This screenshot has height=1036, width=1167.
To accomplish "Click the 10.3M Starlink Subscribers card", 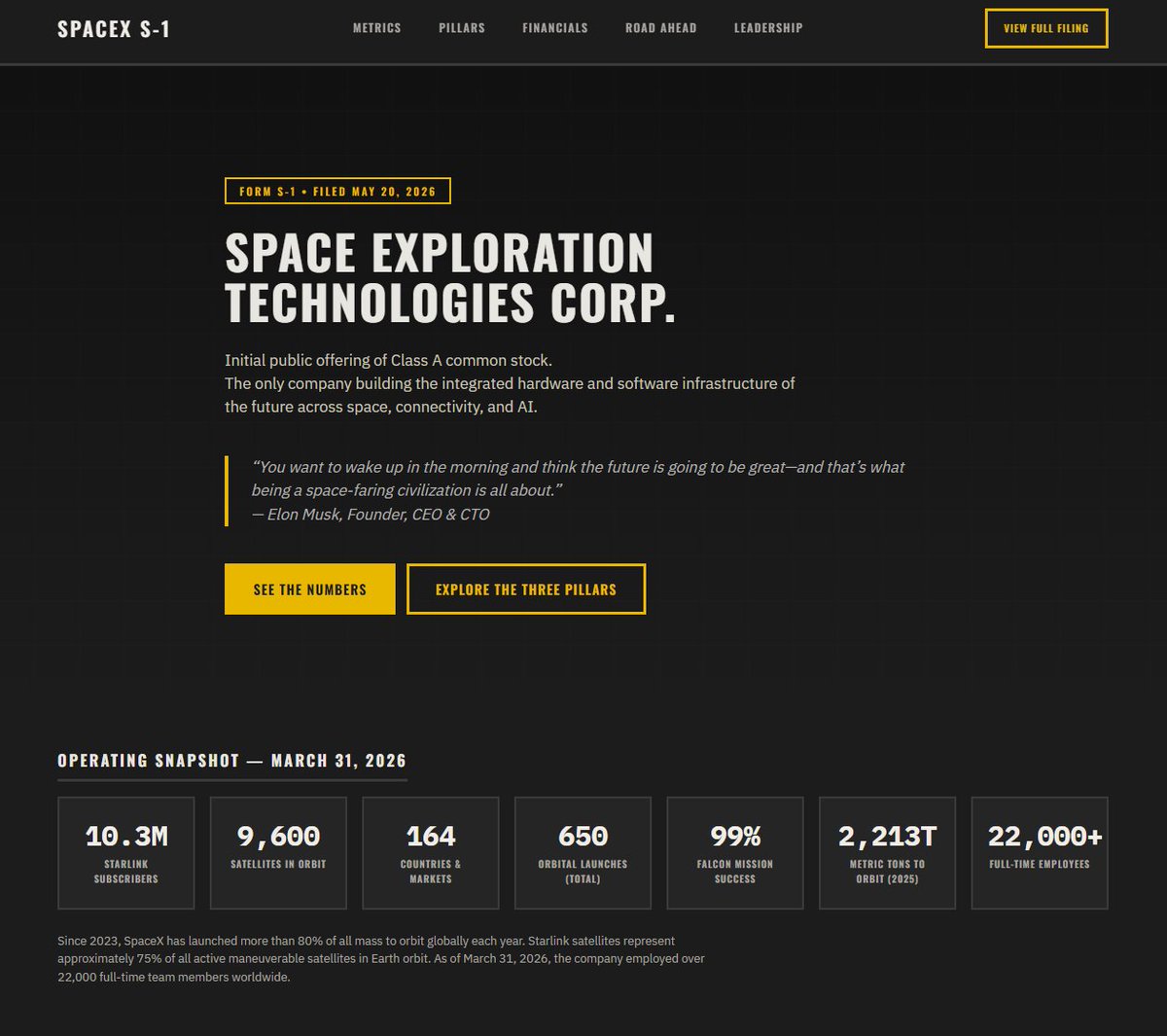I will pyautogui.click(x=126, y=853).
